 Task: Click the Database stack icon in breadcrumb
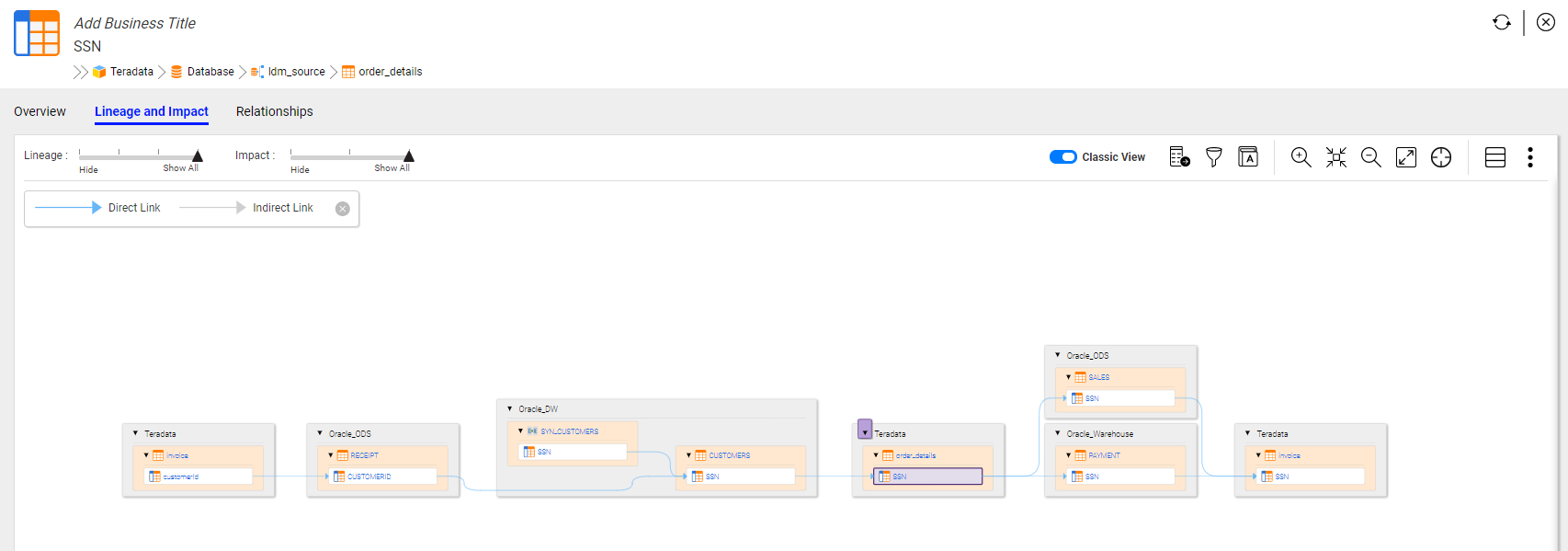176,72
